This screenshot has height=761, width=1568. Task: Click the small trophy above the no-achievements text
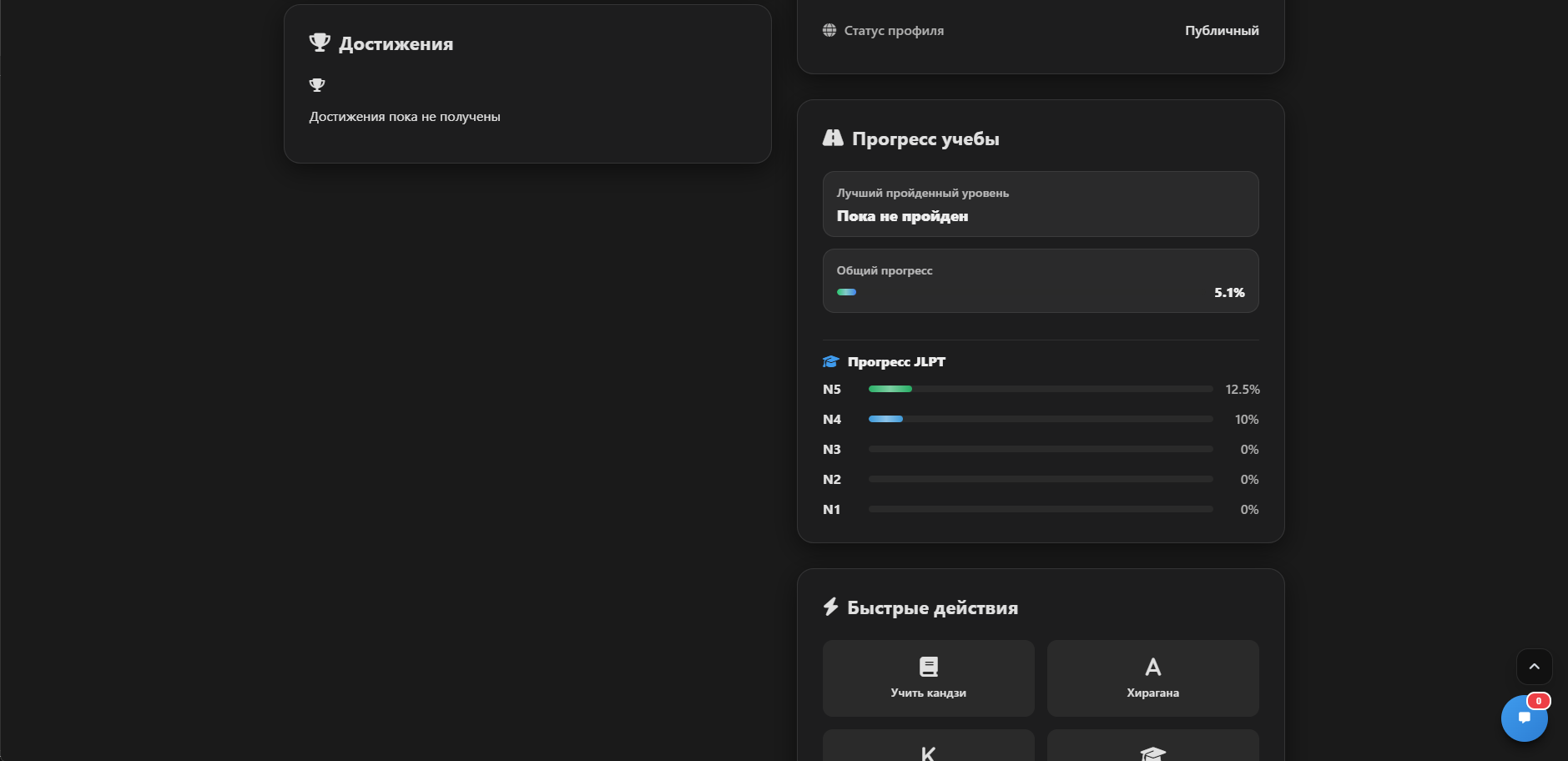tap(317, 85)
